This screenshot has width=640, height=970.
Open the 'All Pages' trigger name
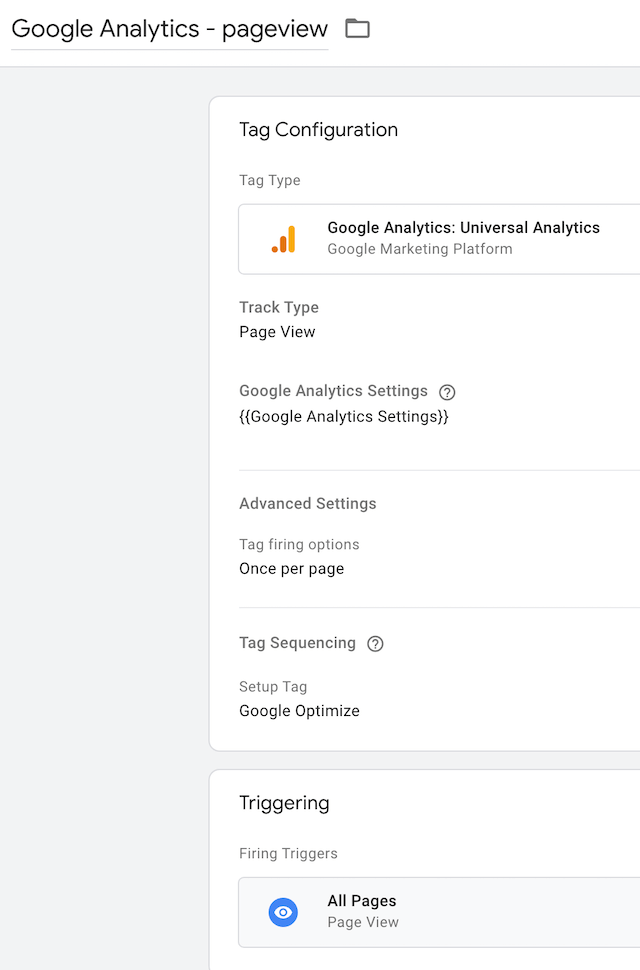[362, 901]
